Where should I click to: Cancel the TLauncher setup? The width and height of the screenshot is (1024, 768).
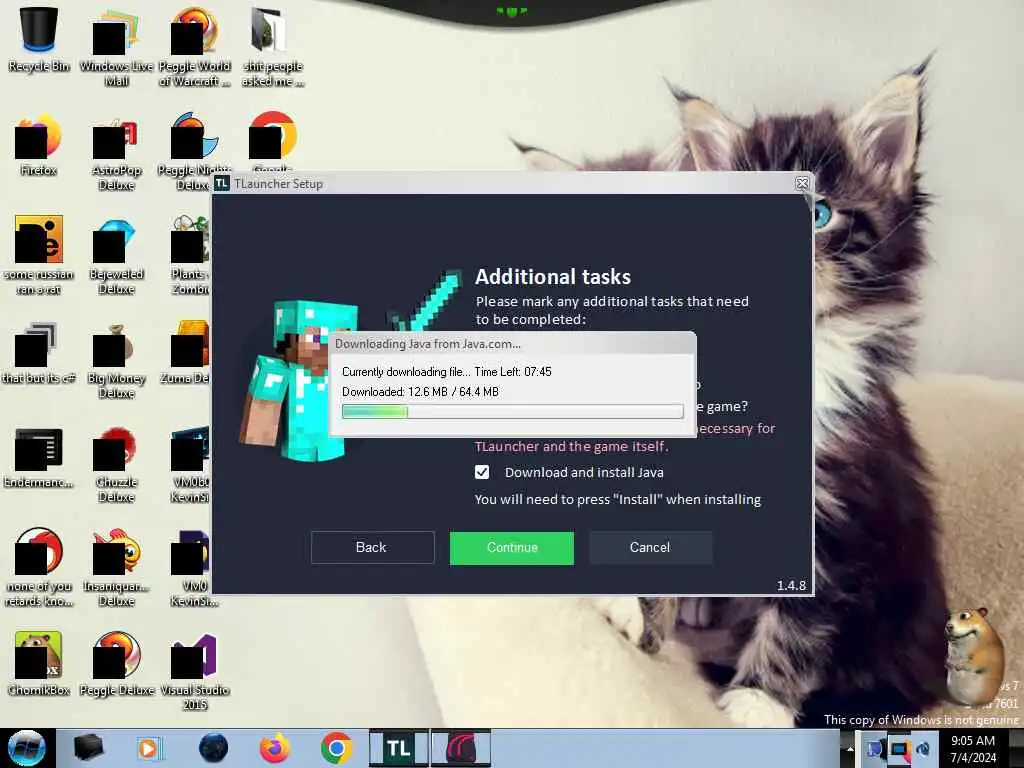pos(650,547)
